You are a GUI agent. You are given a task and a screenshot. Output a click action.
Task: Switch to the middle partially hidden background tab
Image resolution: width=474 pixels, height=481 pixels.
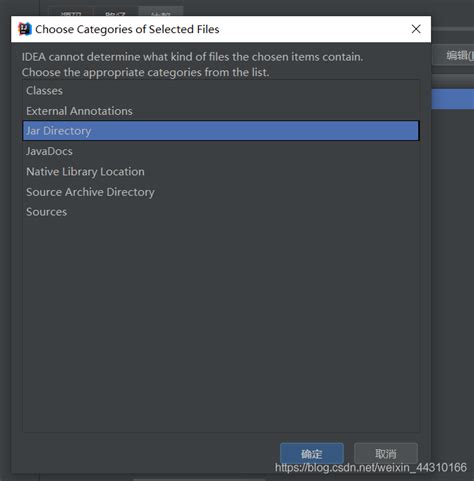coord(115,12)
